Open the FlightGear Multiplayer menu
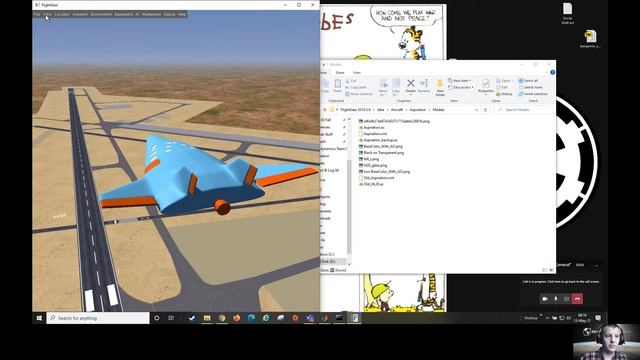This screenshot has height=360, width=640. coord(151,14)
